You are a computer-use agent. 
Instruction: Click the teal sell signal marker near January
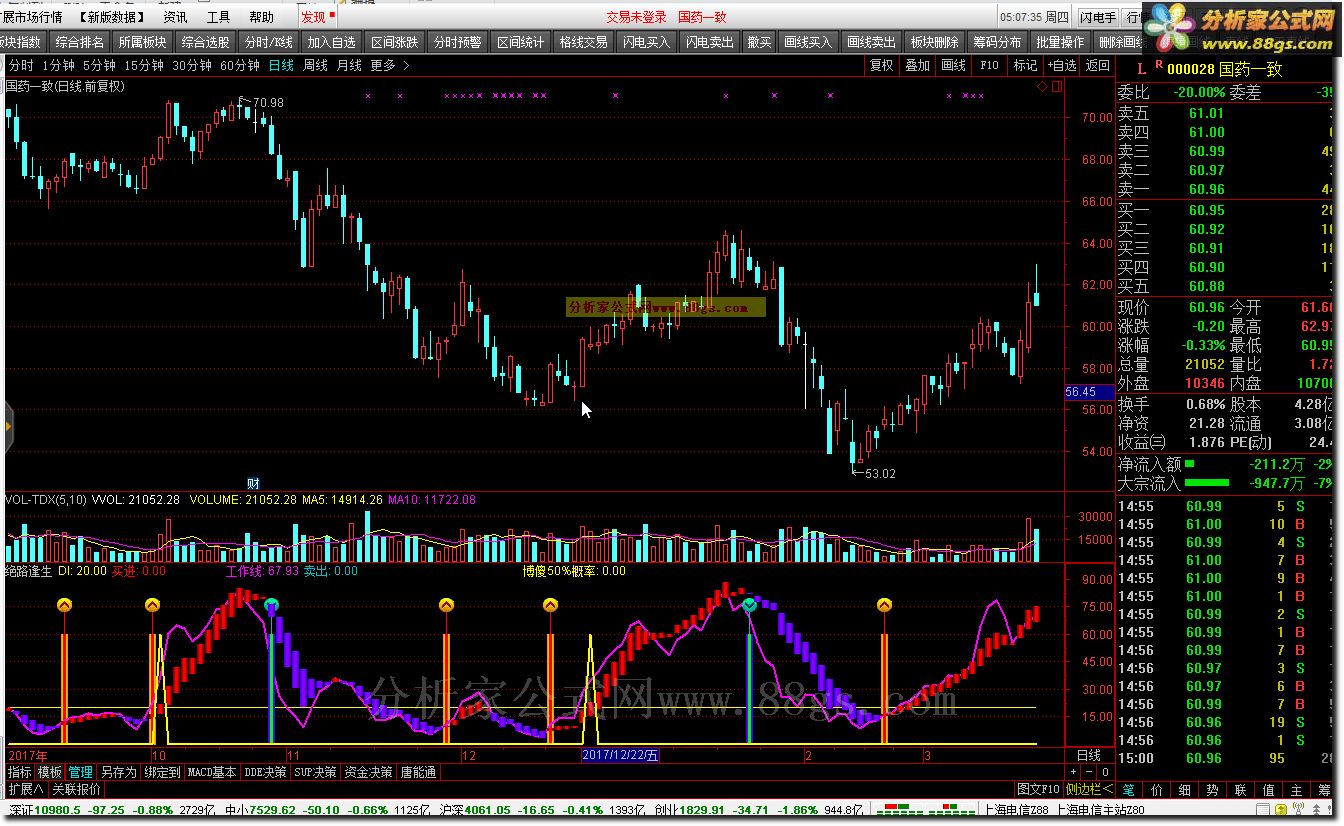click(749, 604)
